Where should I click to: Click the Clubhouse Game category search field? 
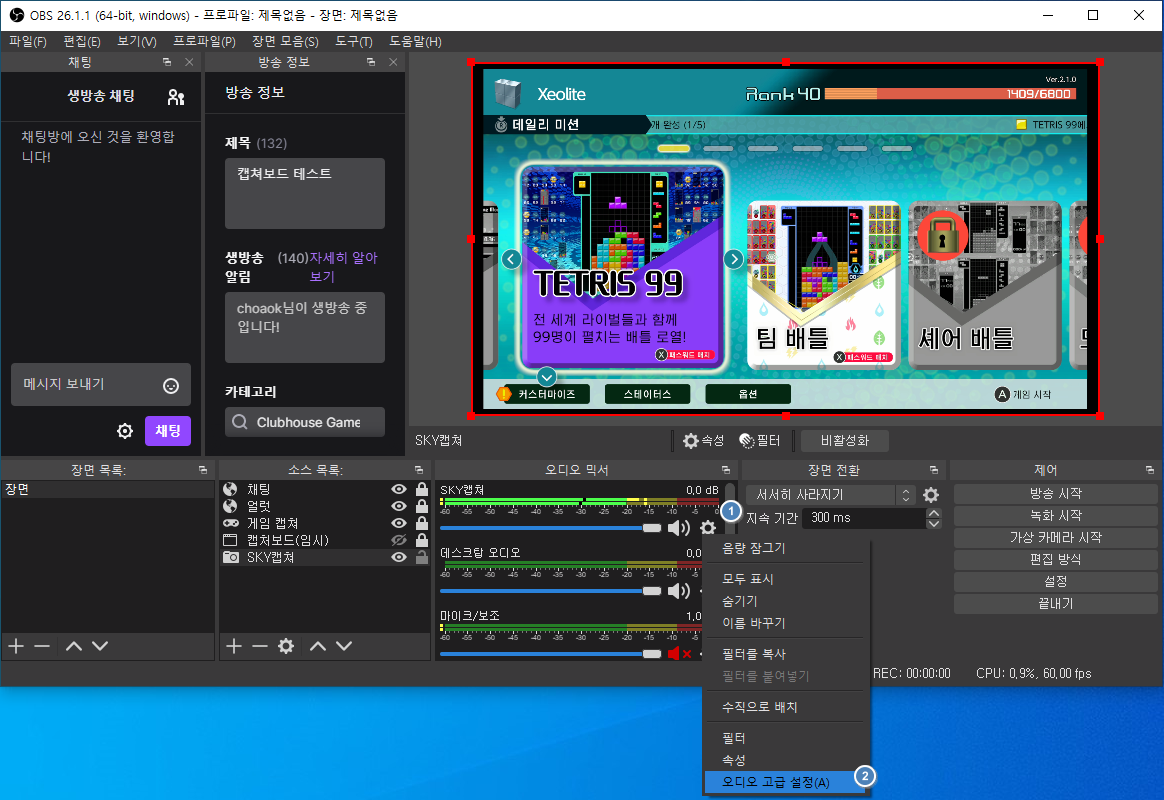tap(304, 422)
